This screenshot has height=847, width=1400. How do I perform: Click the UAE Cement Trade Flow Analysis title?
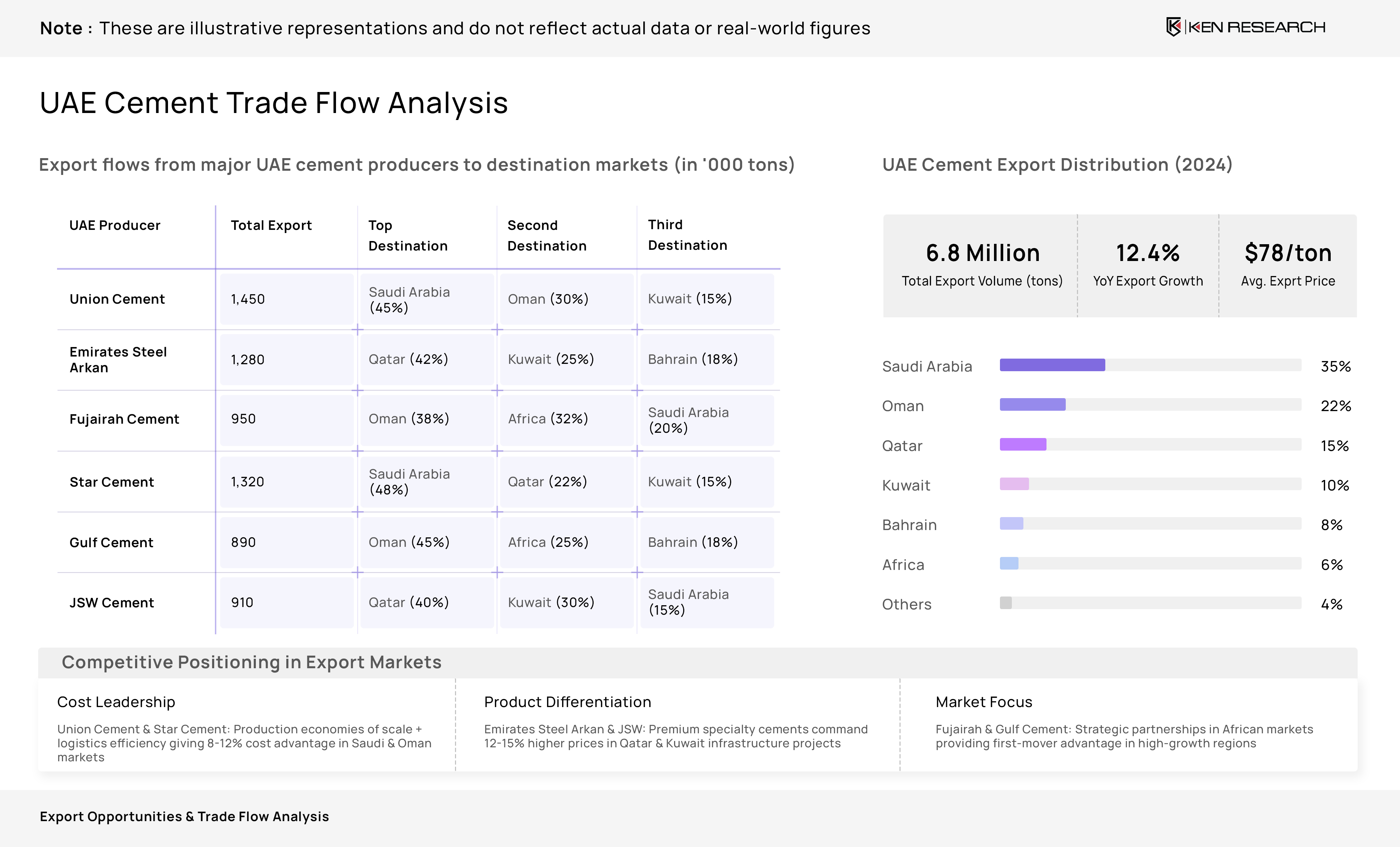click(274, 103)
